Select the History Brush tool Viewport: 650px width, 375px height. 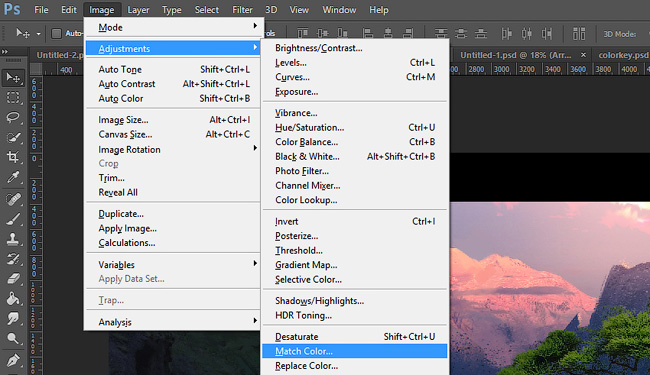pyautogui.click(x=13, y=259)
